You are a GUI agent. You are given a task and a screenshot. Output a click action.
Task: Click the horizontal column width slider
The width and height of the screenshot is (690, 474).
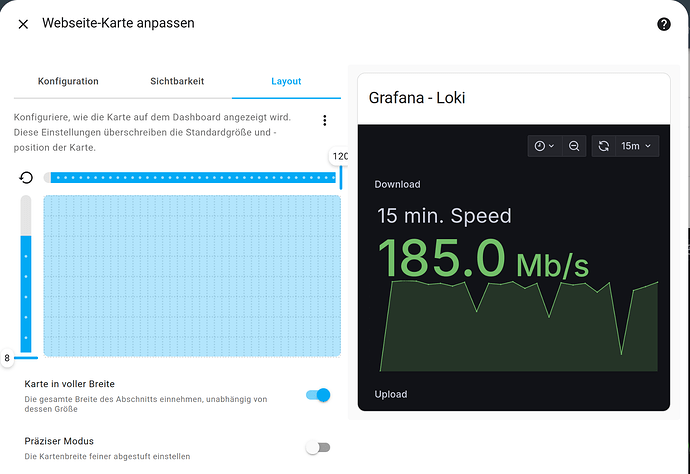pyautogui.click(x=193, y=177)
